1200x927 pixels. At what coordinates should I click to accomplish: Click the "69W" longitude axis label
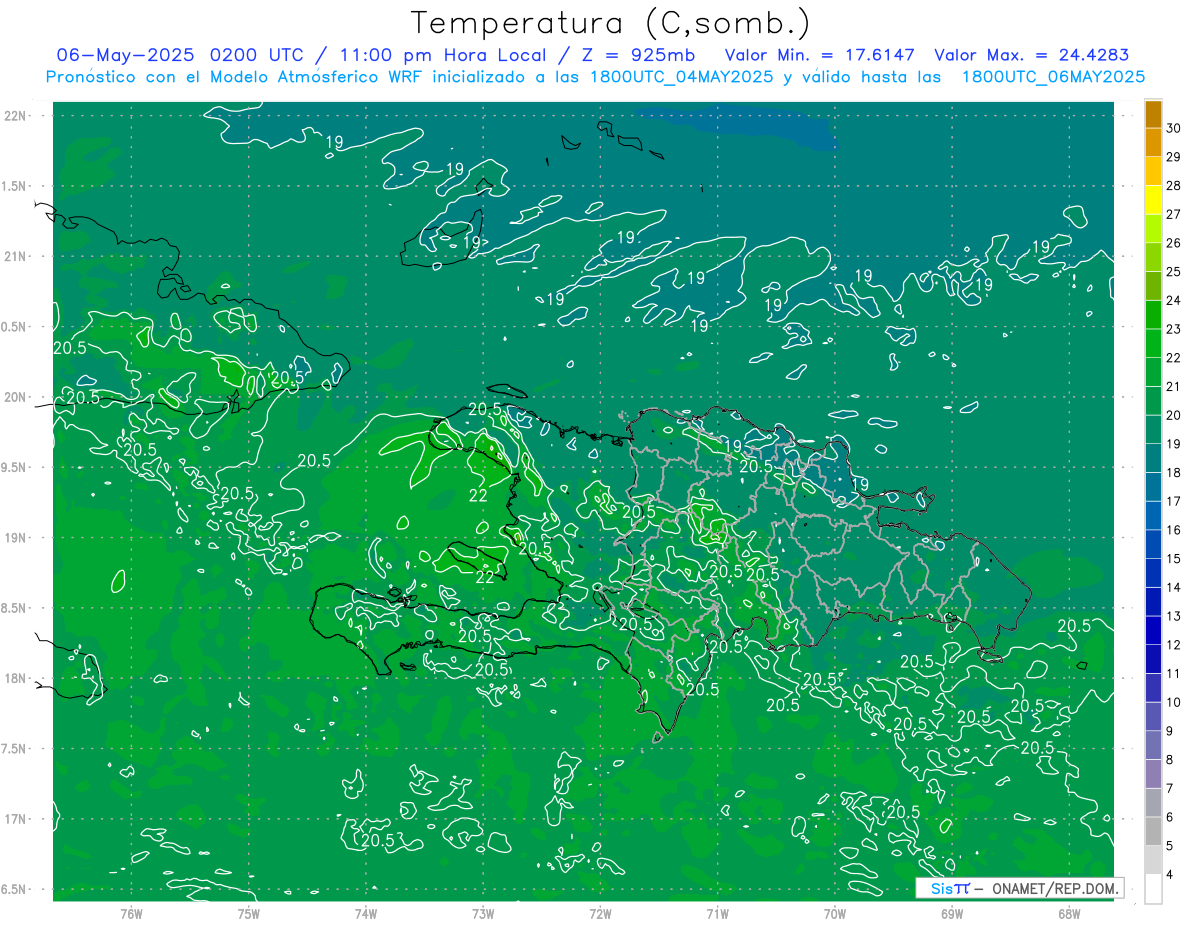coord(952,913)
